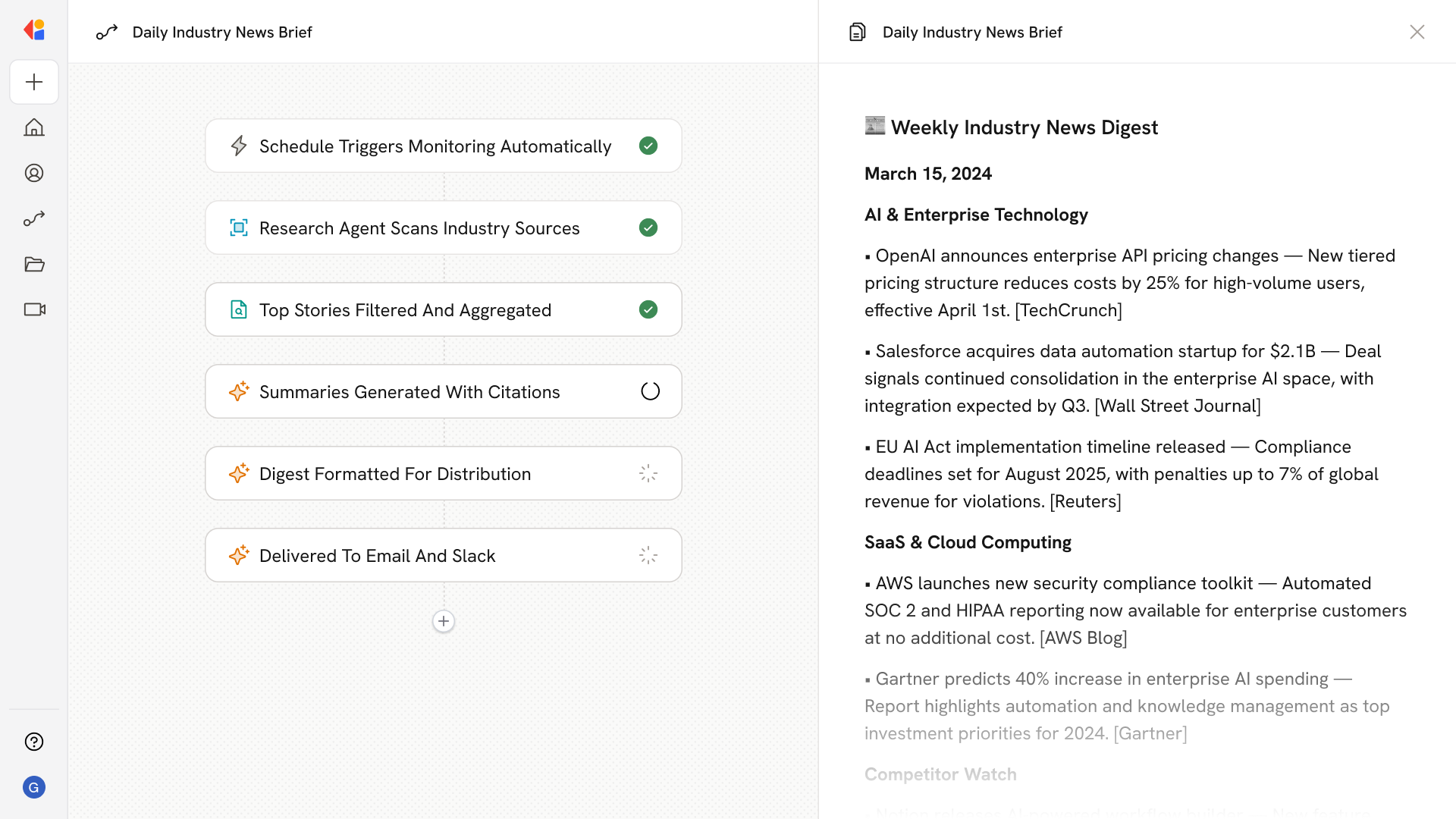The image size is (1456, 819).
Task: Click progress spinner on Summaries Generated step
Action: [x=650, y=391]
